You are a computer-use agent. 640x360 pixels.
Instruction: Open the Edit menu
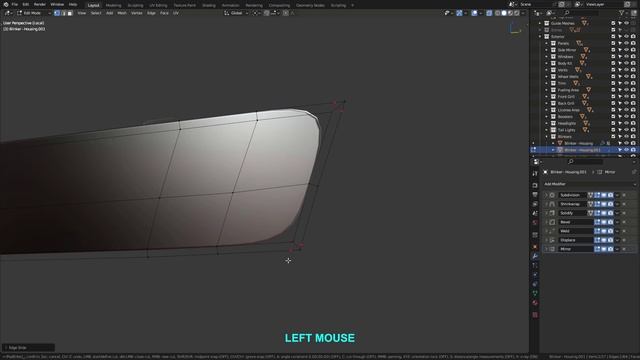(x=26, y=4)
